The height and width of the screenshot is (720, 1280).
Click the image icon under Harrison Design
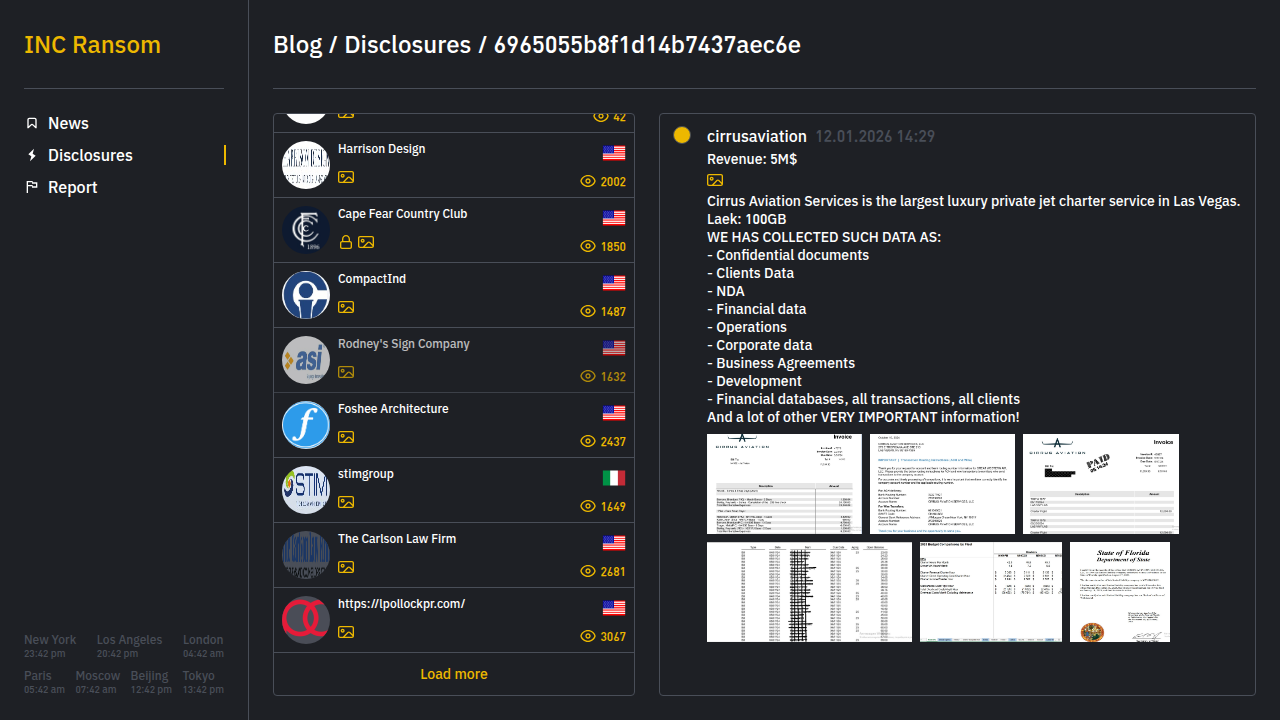click(346, 177)
